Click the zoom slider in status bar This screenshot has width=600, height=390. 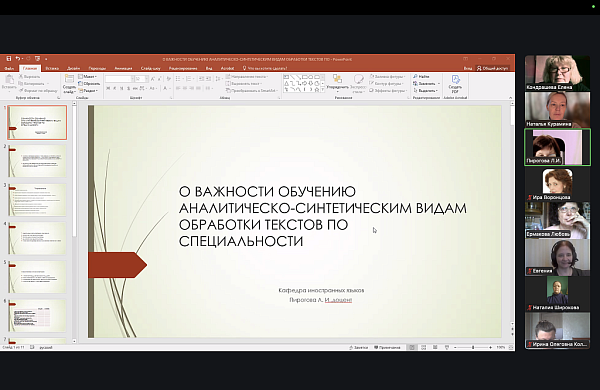coord(473,348)
